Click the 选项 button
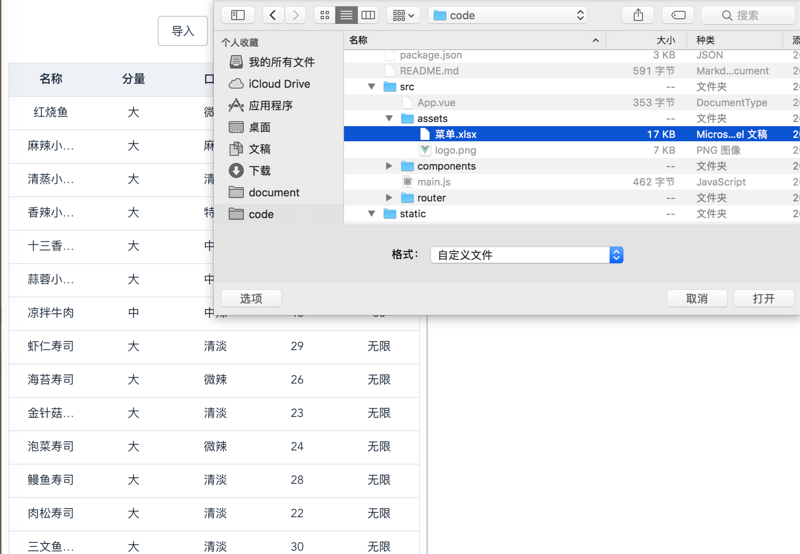Viewport: 800px width, 554px height. (x=251, y=298)
